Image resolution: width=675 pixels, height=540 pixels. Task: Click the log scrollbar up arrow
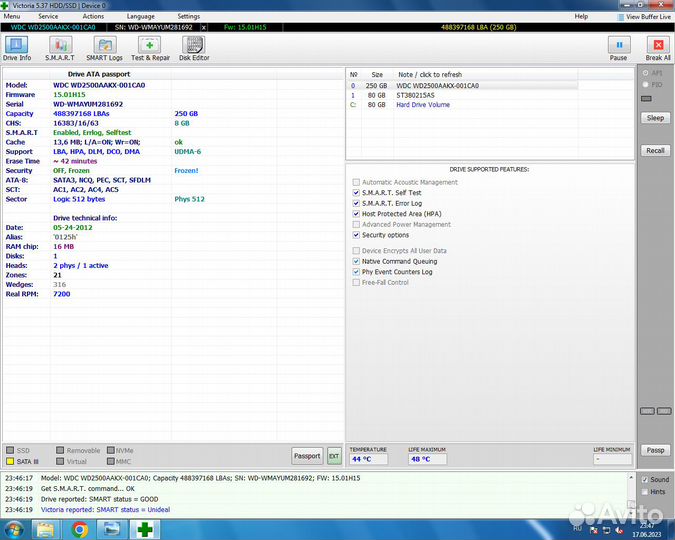(631, 478)
